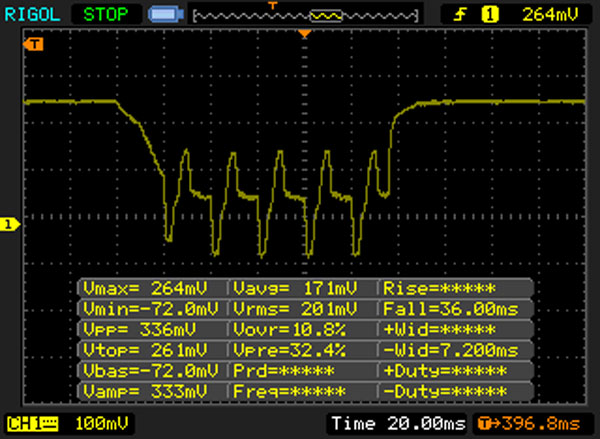Click the Vrms= 201mV measurement
This screenshot has height=439, width=600.
(x=303, y=308)
